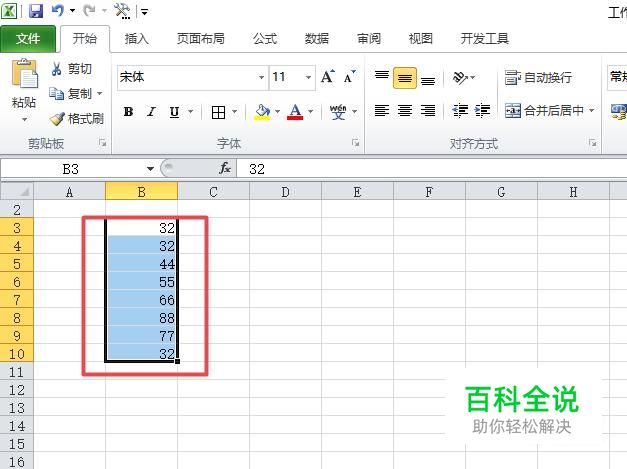Click the select-all corner triangle
The image size is (627, 469).
click(x=17, y=191)
